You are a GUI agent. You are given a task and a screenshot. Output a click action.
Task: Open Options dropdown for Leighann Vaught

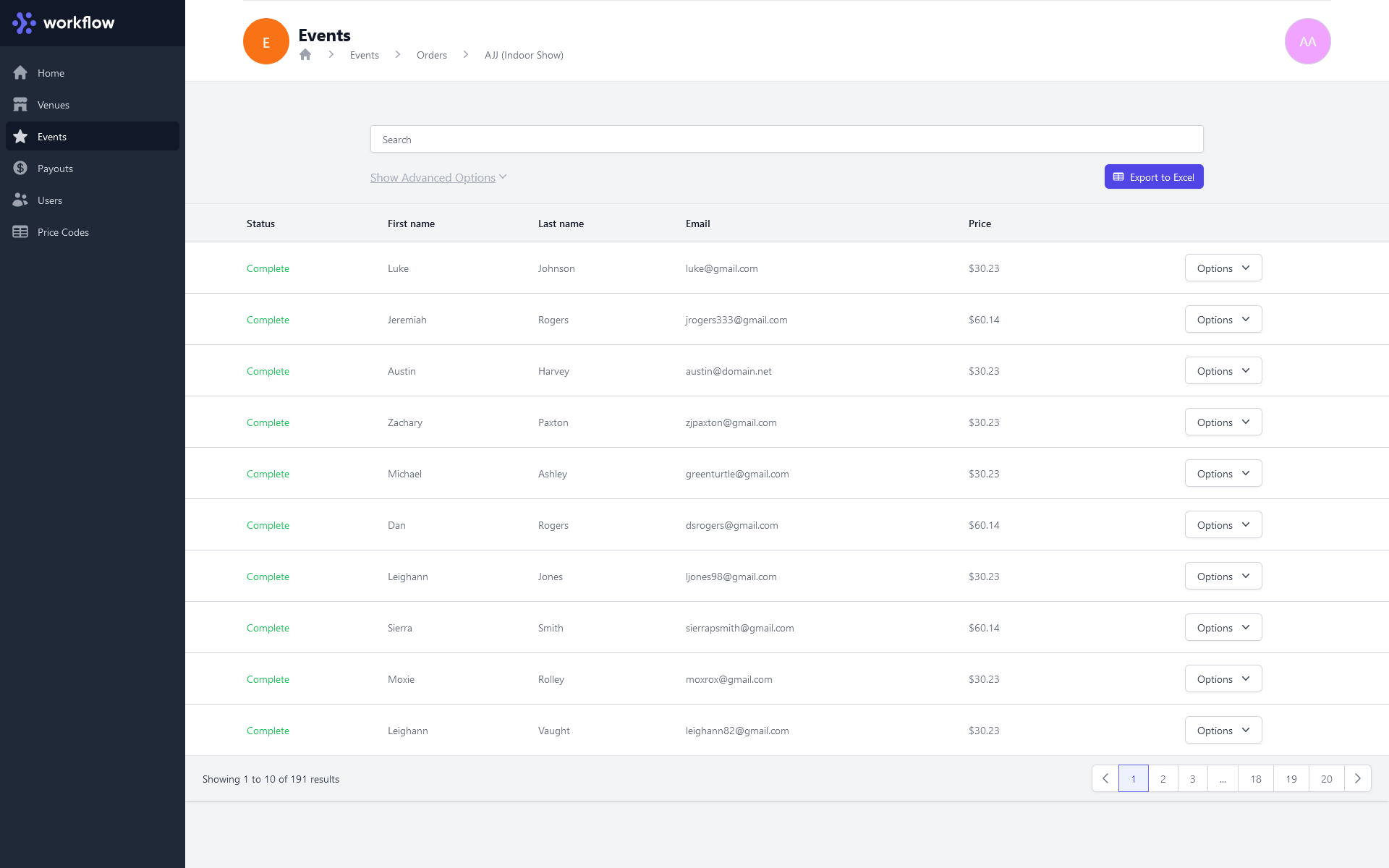[1223, 731]
